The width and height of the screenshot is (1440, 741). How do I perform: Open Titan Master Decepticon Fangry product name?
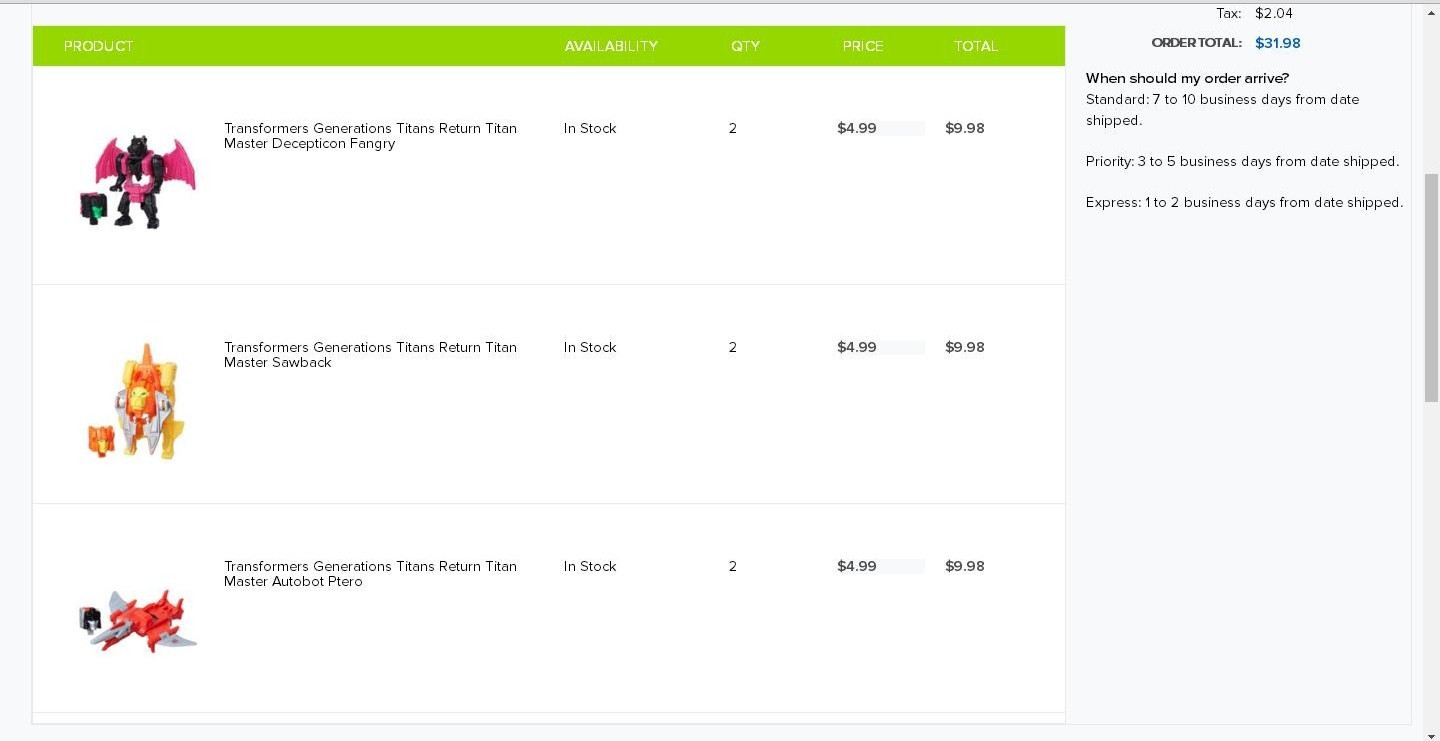click(370, 136)
